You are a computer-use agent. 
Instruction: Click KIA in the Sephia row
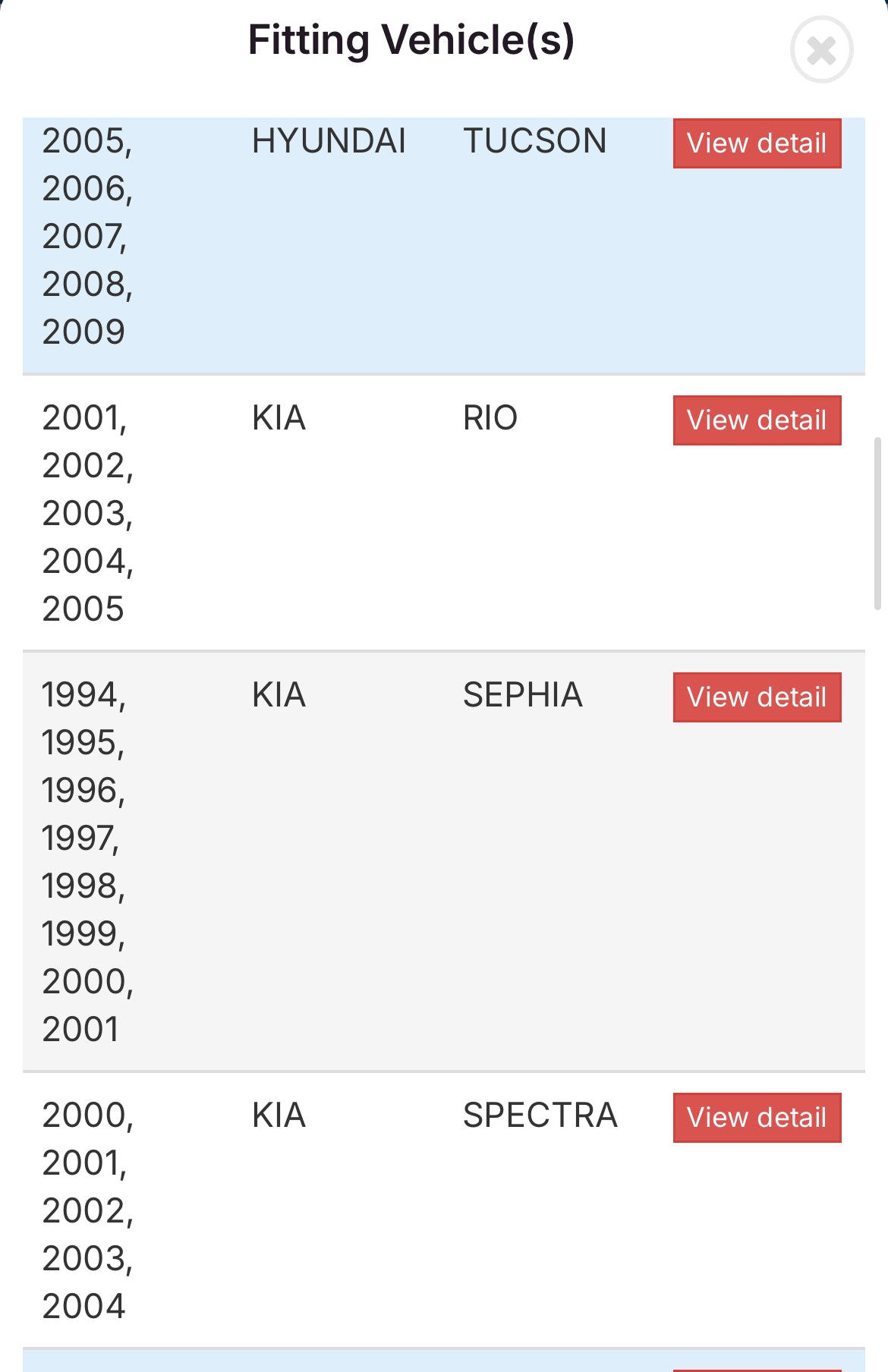[279, 695]
